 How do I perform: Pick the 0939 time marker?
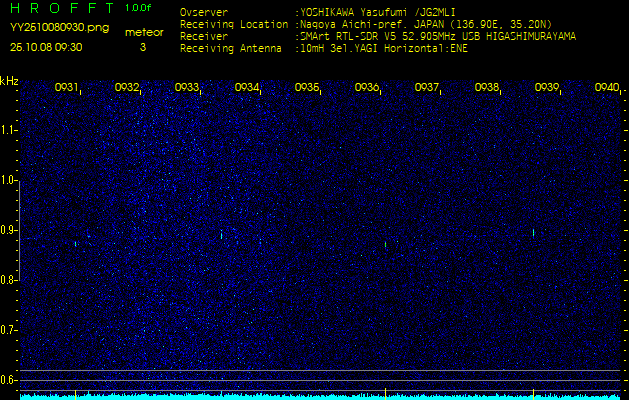coord(547,88)
